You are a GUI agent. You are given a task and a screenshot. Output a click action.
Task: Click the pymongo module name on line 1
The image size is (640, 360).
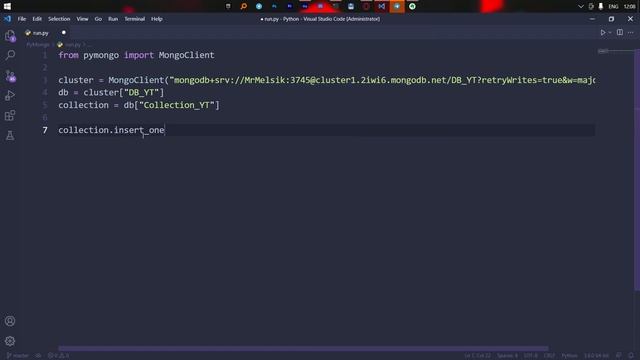(x=101, y=55)
